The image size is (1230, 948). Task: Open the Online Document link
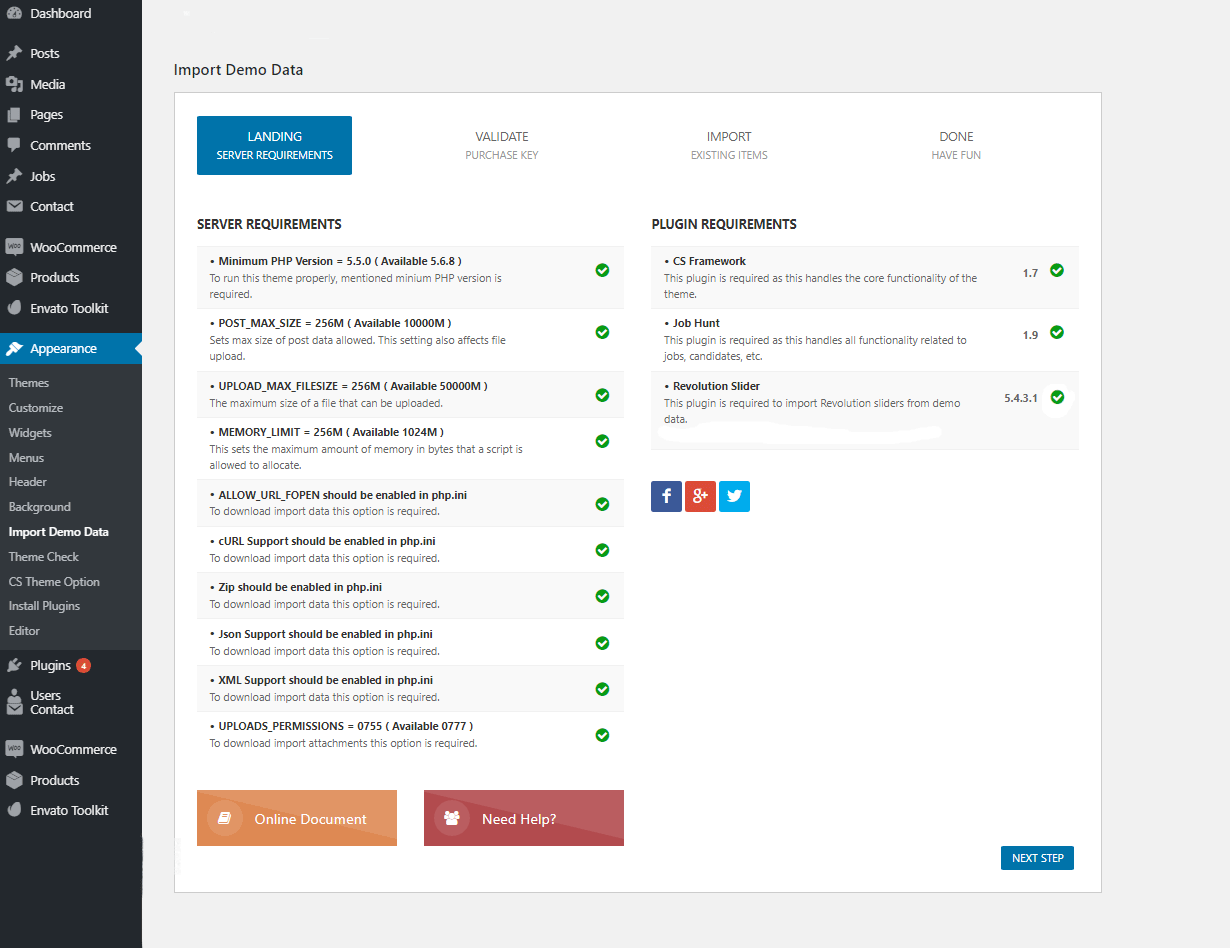pos(297,818)
